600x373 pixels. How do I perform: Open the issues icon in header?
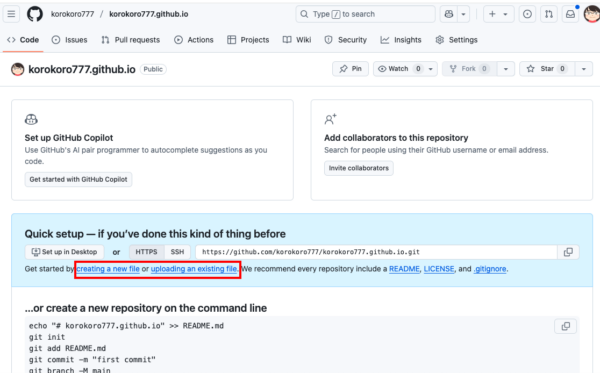[x=527, y=14]
